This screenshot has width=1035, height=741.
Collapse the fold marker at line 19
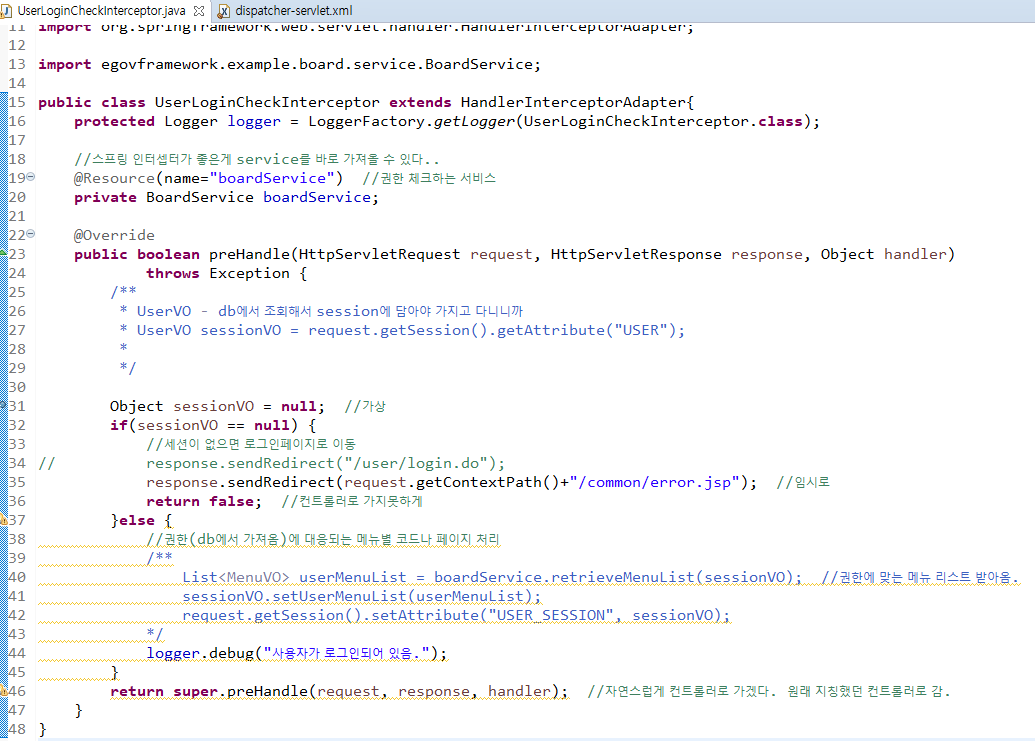tap(31, 177)
